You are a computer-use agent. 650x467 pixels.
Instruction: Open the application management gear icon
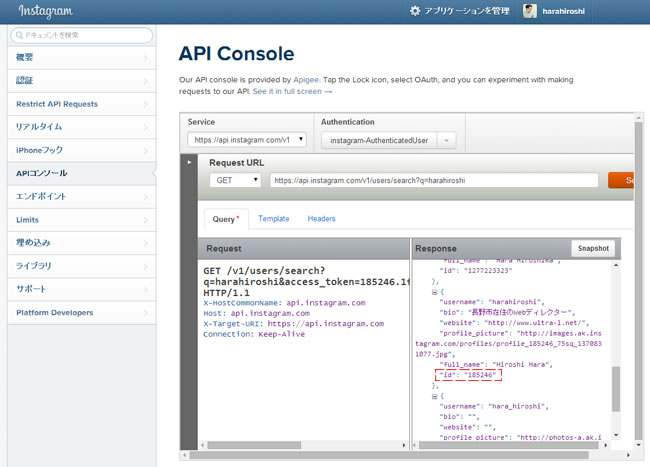tap(415, 11)
